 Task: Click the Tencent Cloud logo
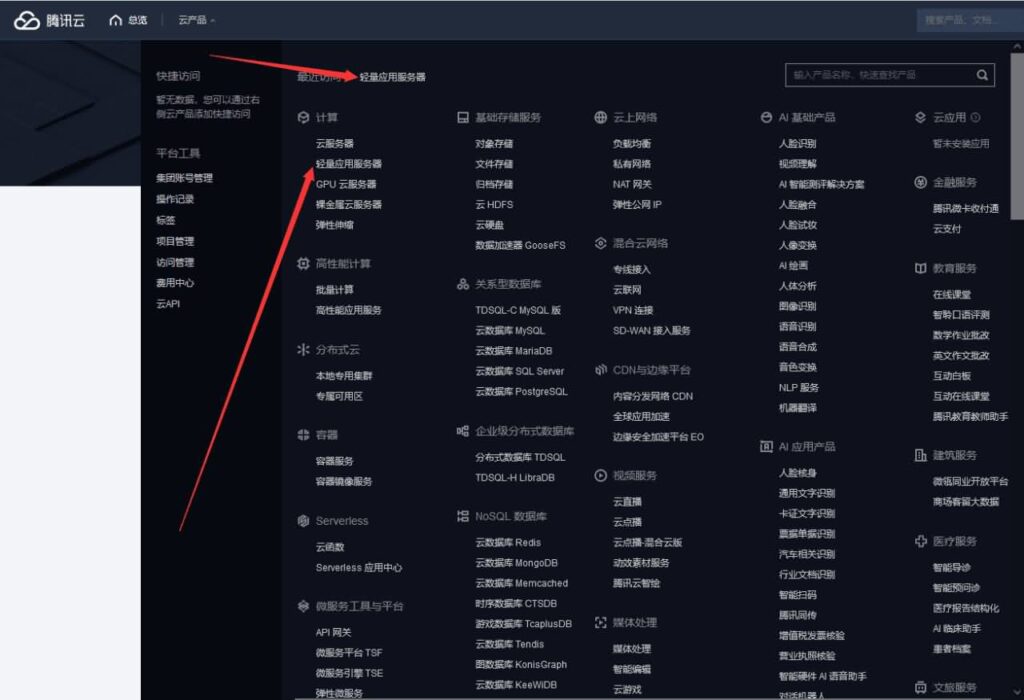click(50, 20)
